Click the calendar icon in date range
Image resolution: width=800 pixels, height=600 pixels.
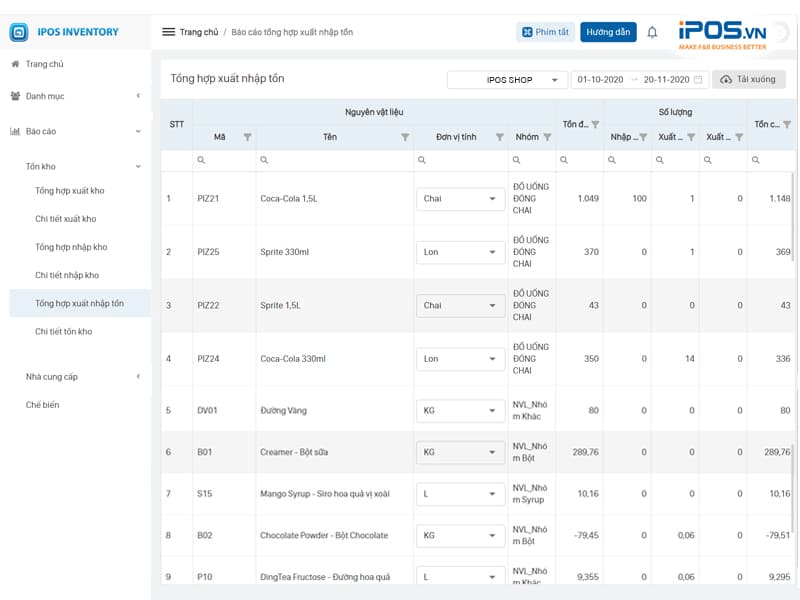[x=698, y=79]
